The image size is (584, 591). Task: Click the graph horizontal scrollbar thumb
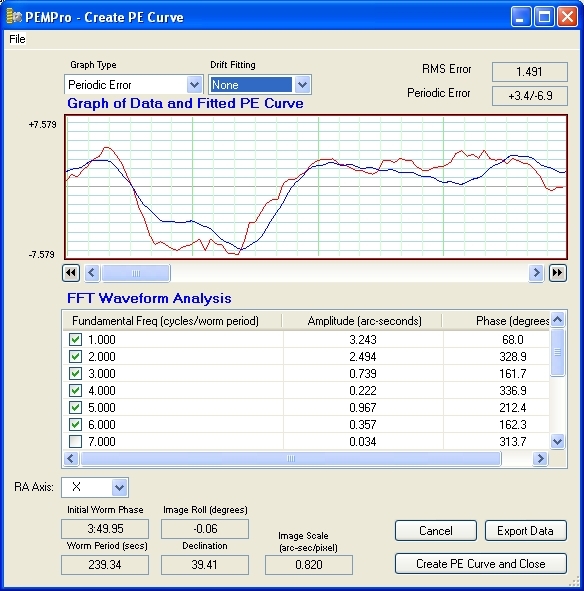[x=136, y=273]
